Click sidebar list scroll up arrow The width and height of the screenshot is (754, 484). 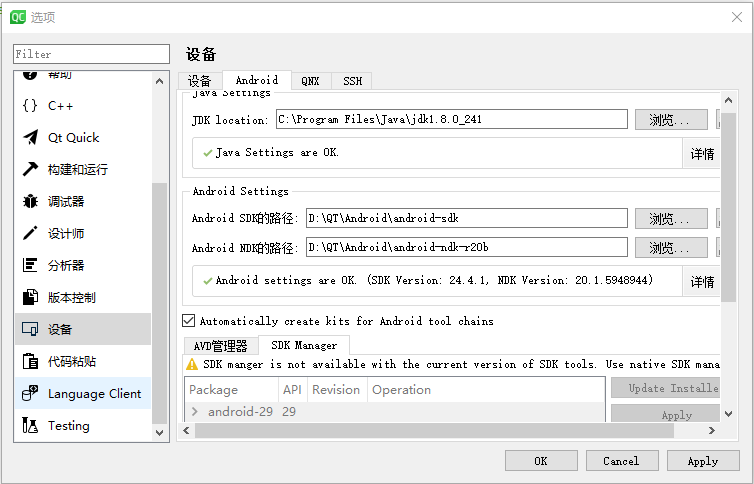tap(160, 81)
